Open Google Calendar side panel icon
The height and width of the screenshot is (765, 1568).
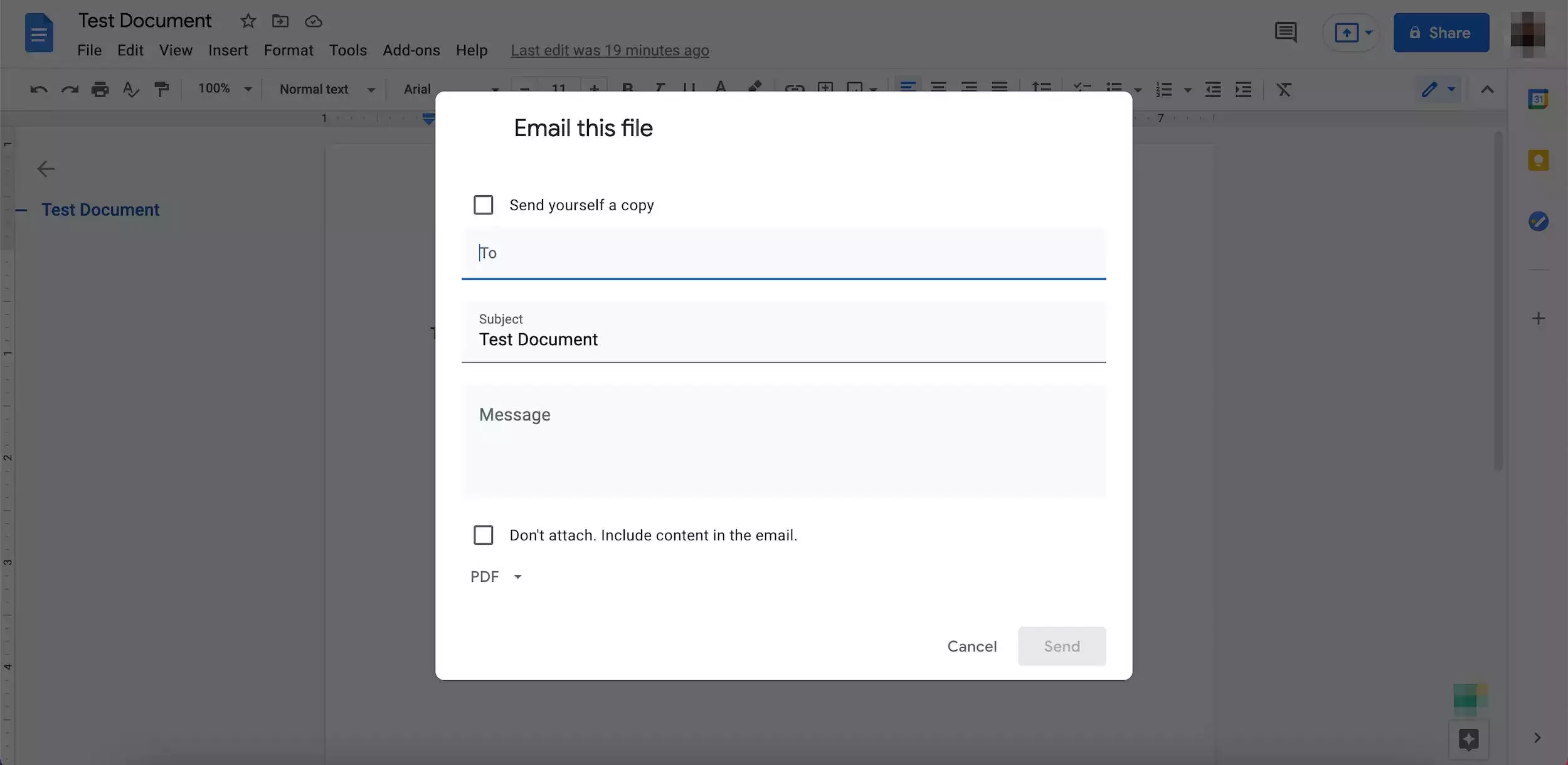coord(1538,99)
